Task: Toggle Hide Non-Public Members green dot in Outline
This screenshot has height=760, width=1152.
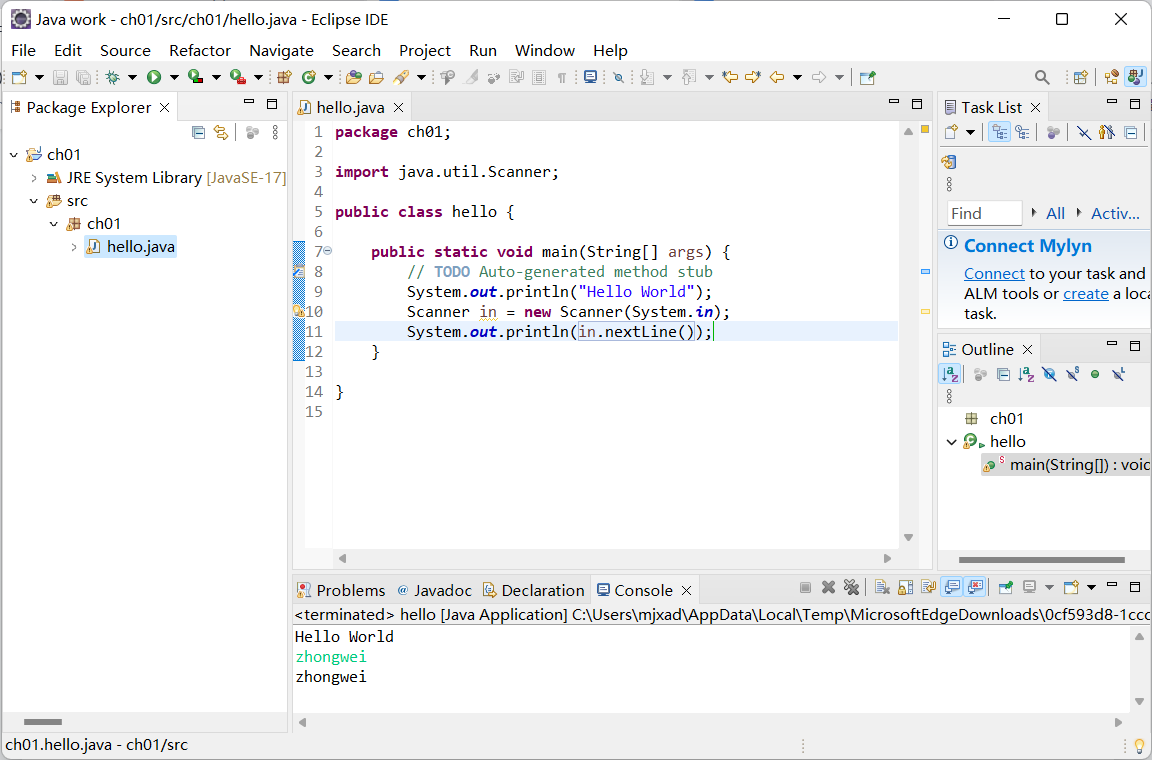Action: (x=1095, y=375)
